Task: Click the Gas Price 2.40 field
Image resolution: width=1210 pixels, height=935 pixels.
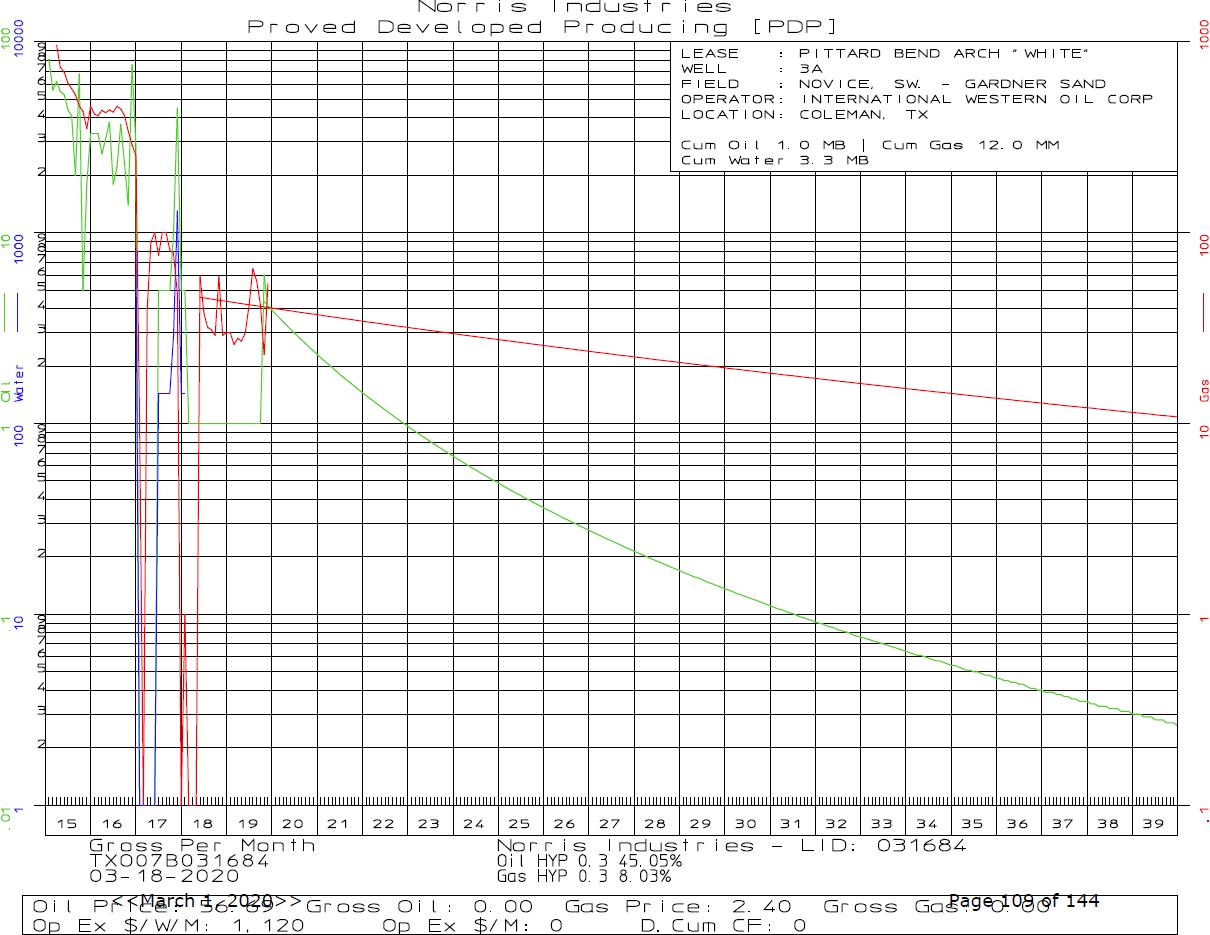Action: [679, 907]
